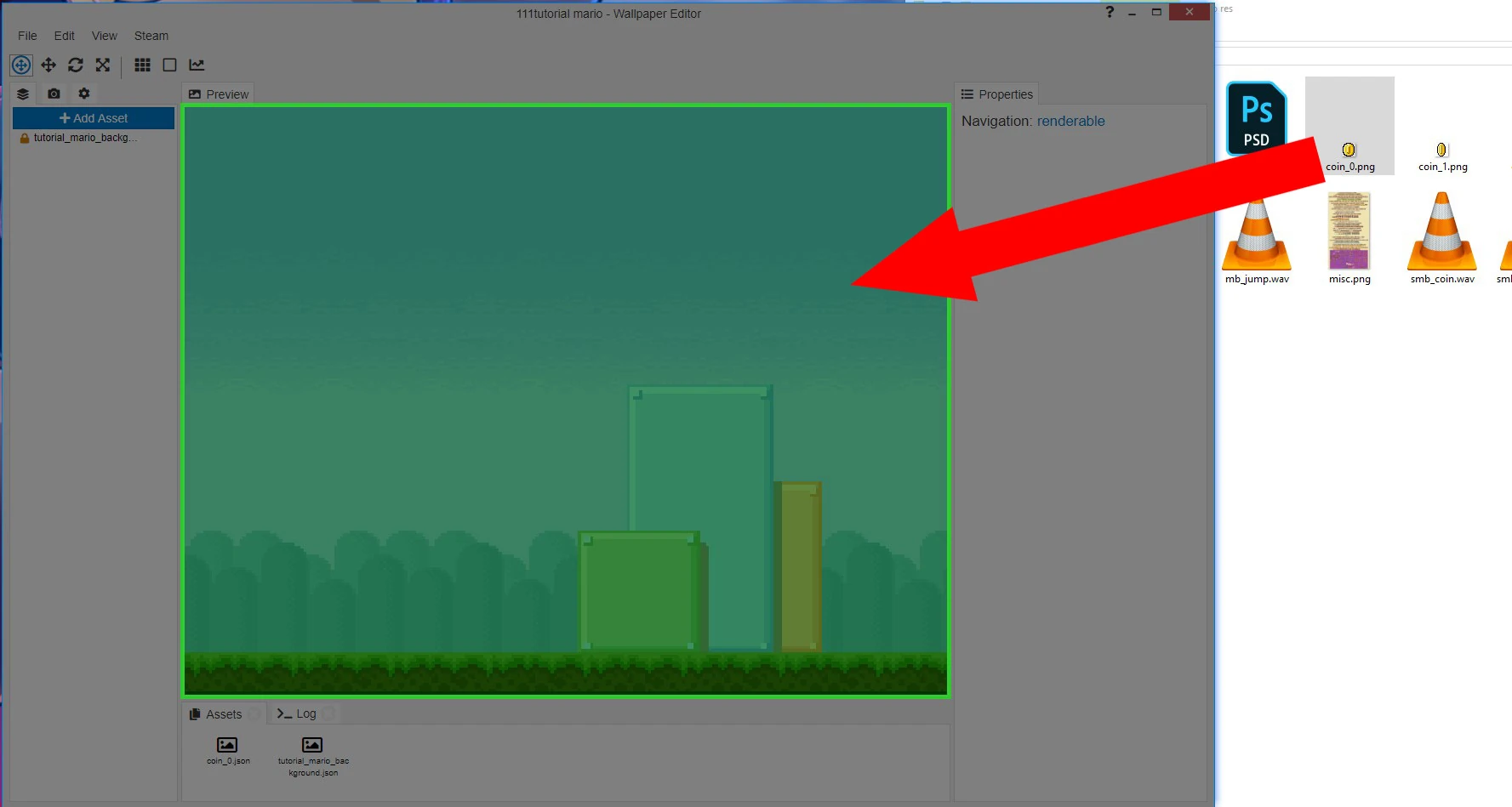Viewport: 1512px width, 807px height.
Task: Click the help question mark icon
Action: pyautogui.click(x=1109, y=13)
